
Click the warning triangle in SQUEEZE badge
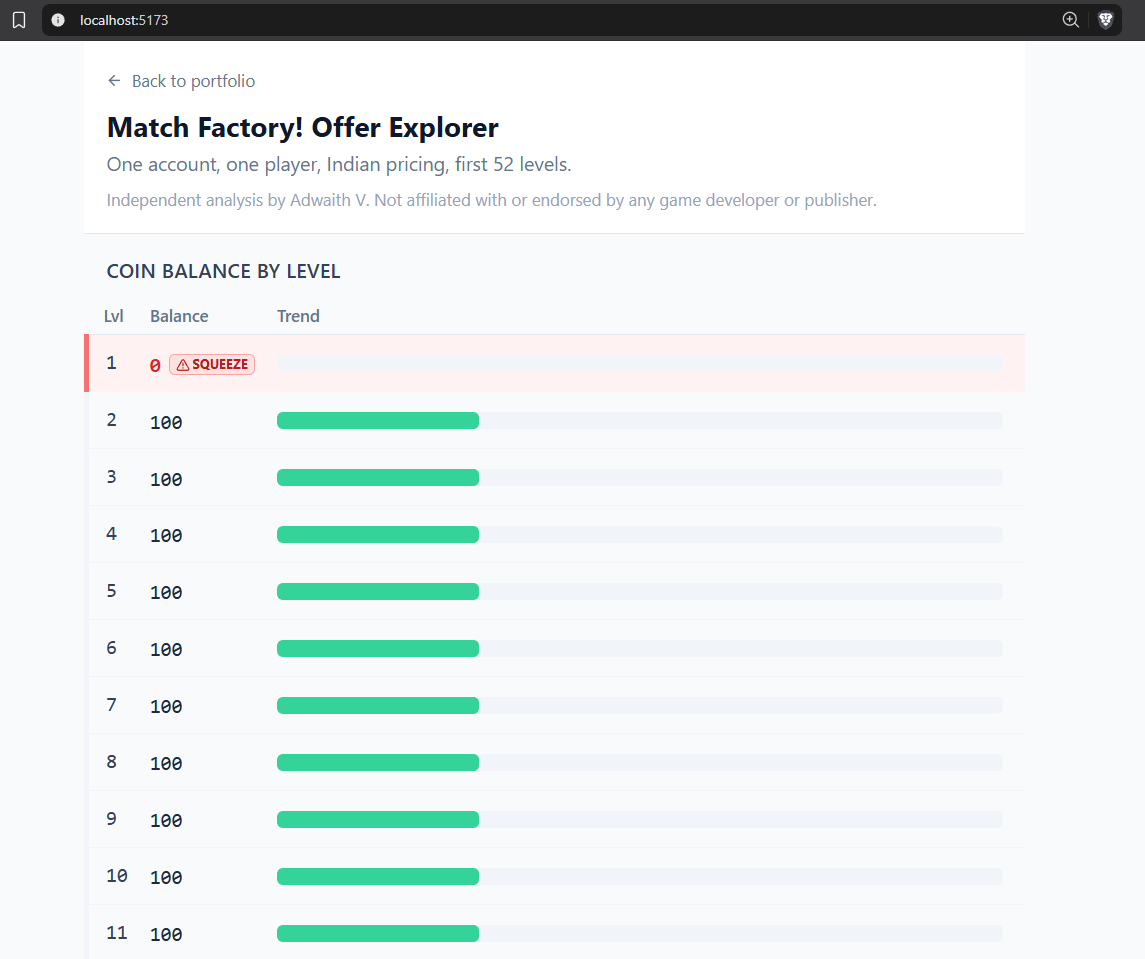[x=183, y=364]
